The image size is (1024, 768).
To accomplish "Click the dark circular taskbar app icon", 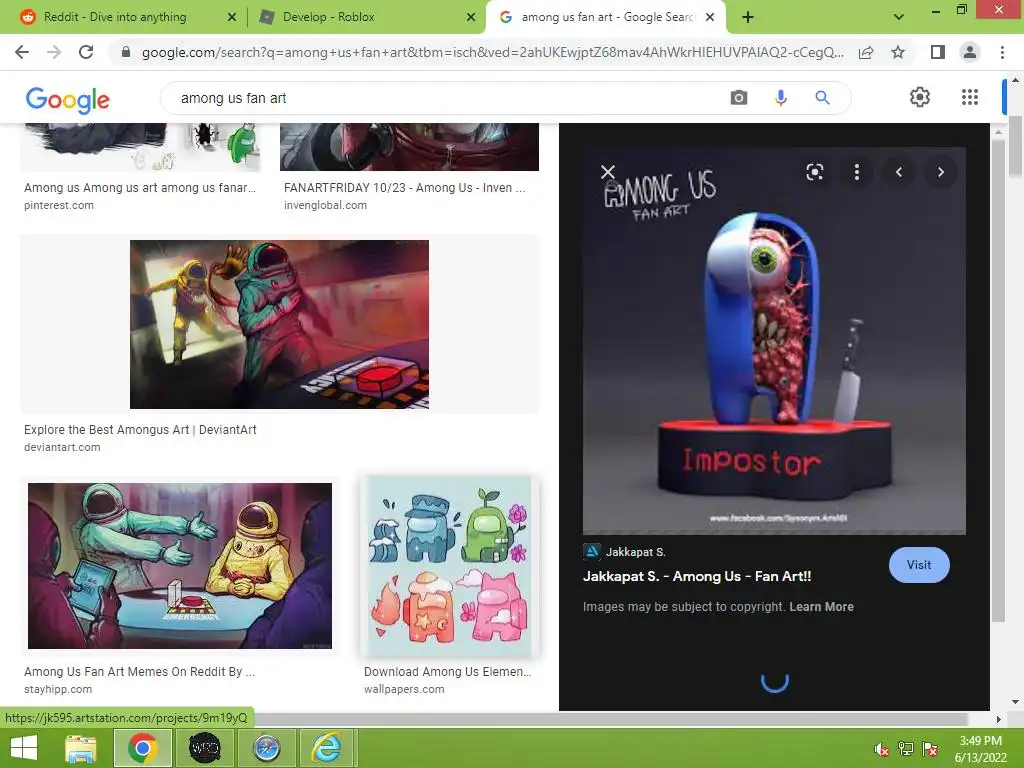I will [x=204, y=748].
